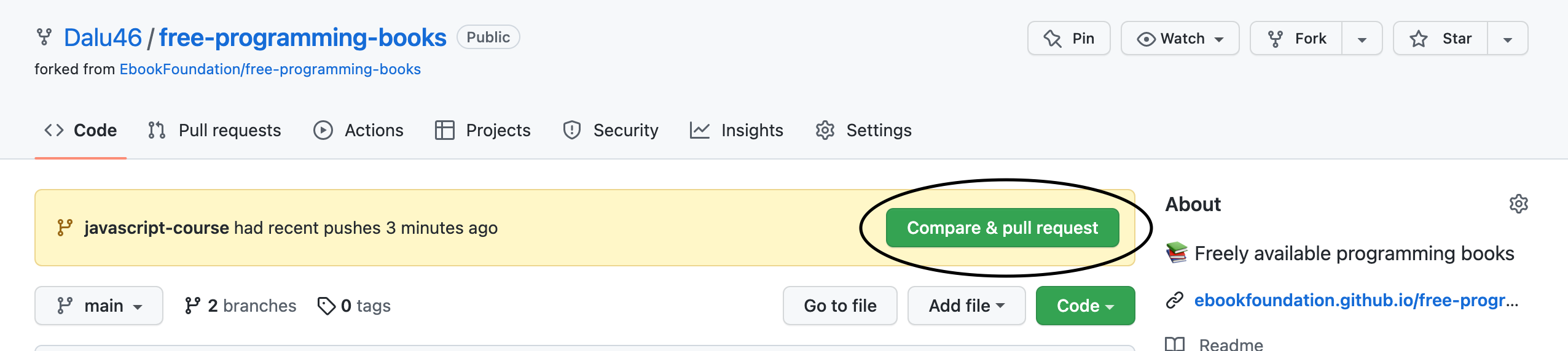
Task: Click the Compare & pull request button
Action: (x=1003, y=228)
